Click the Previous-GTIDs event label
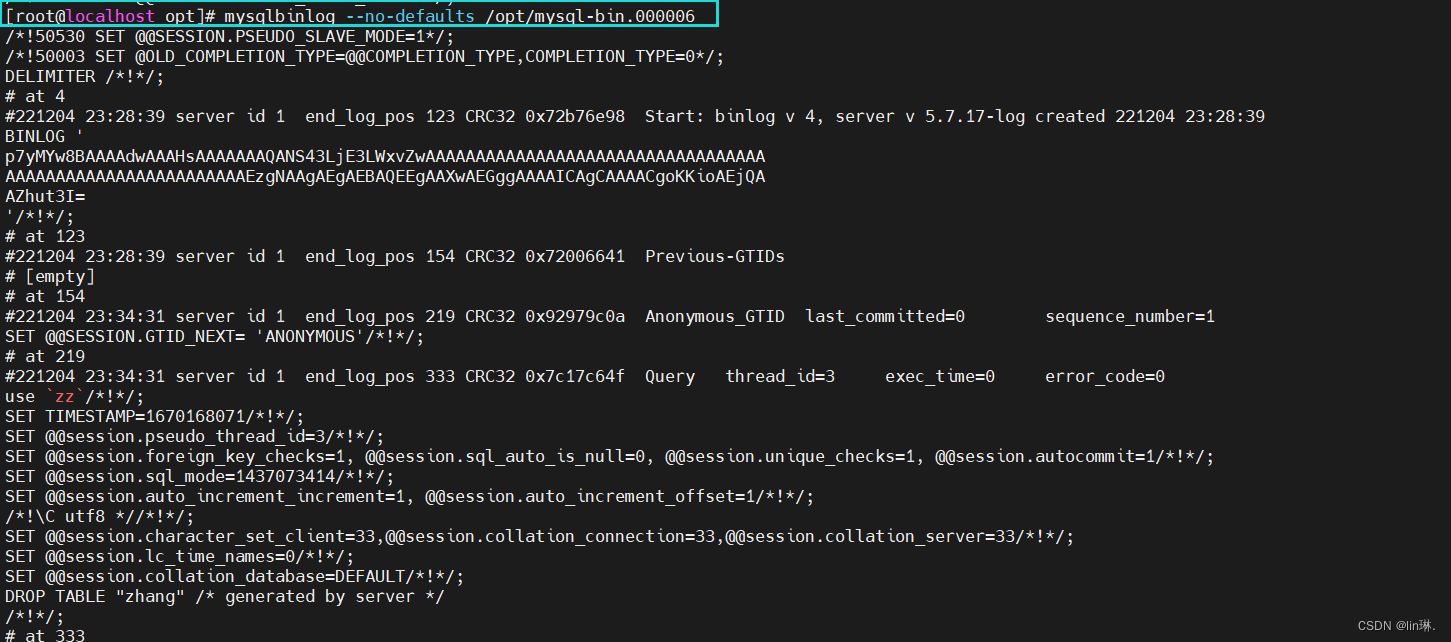 (714, 256)
